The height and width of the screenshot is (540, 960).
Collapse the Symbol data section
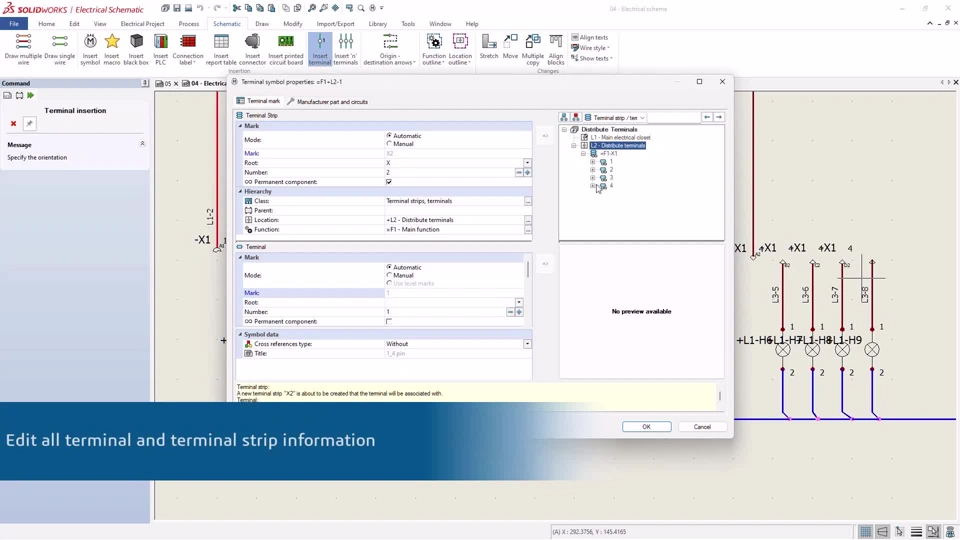pos(240,334)
